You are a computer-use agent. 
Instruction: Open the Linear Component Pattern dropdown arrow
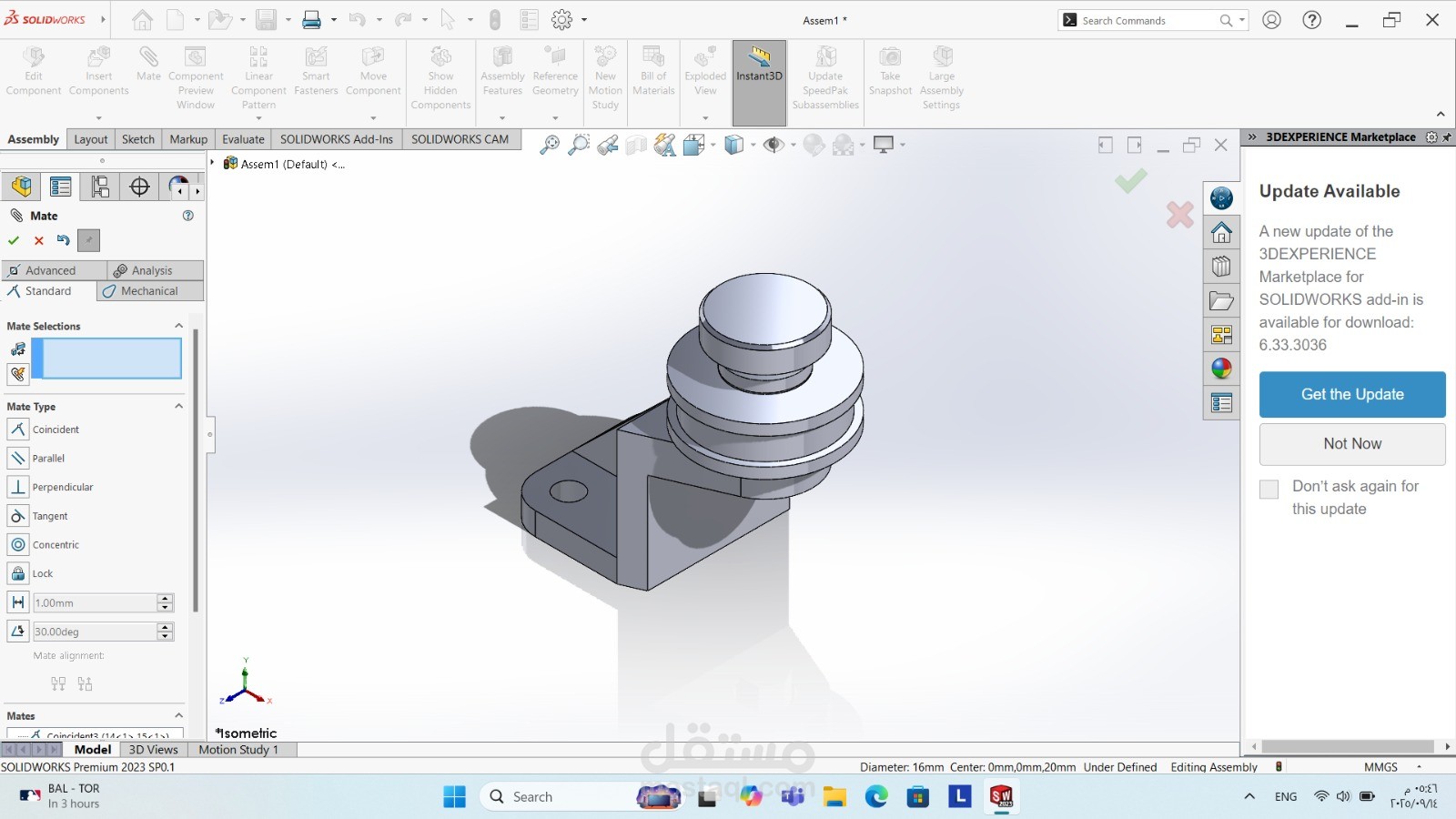click(258, 117)
